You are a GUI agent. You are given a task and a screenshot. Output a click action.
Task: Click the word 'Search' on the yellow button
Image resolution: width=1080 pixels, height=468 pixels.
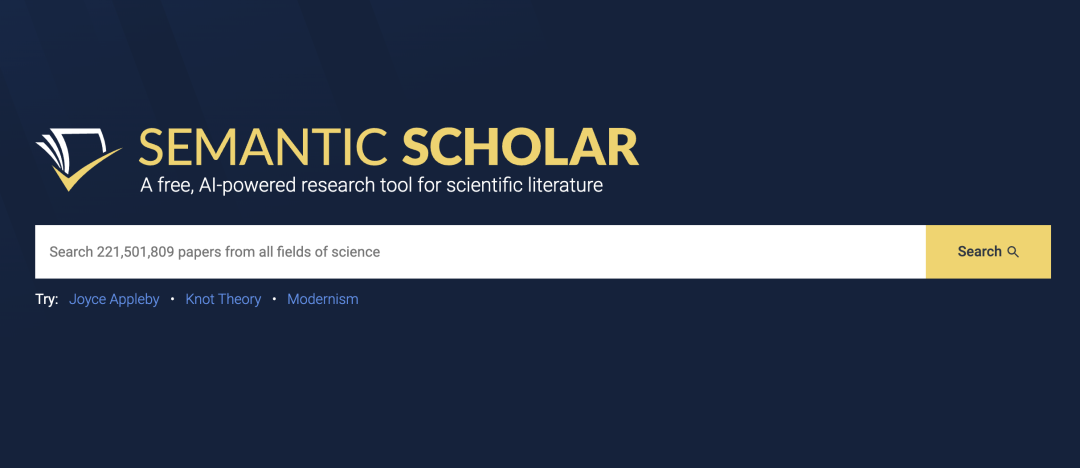point(979,252)
